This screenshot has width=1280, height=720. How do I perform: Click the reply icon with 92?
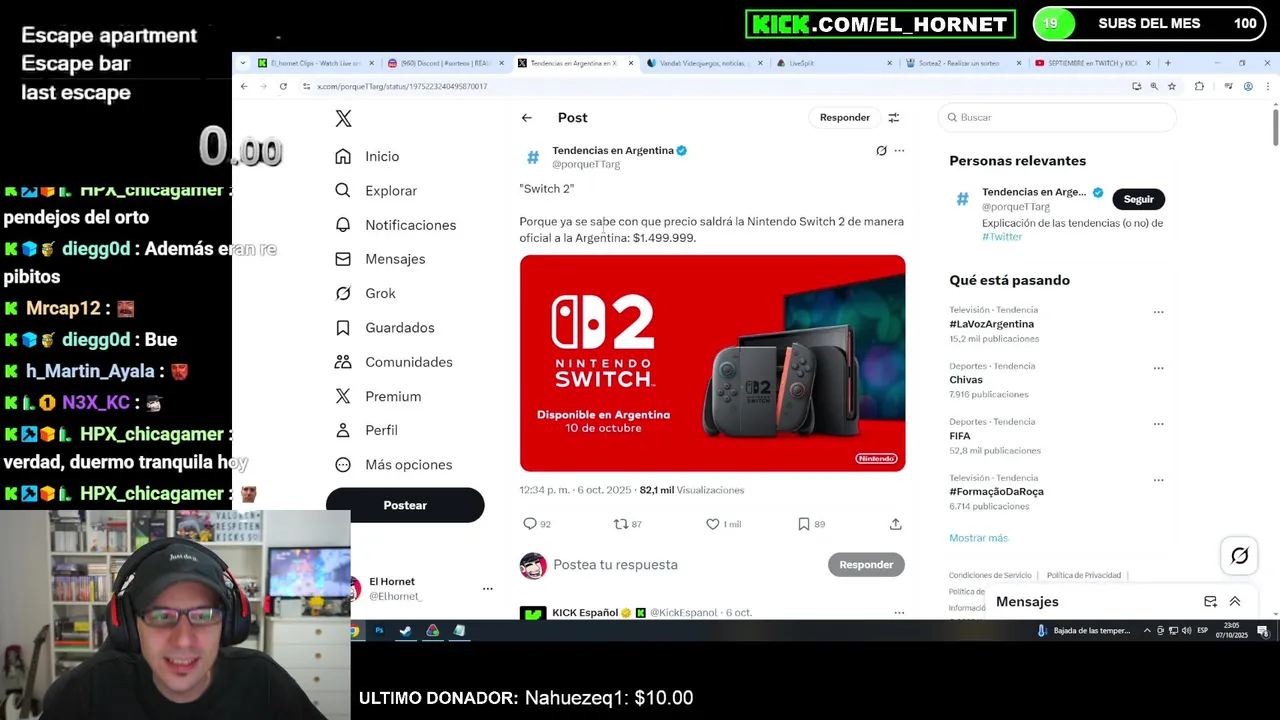[x=530, y=524]
